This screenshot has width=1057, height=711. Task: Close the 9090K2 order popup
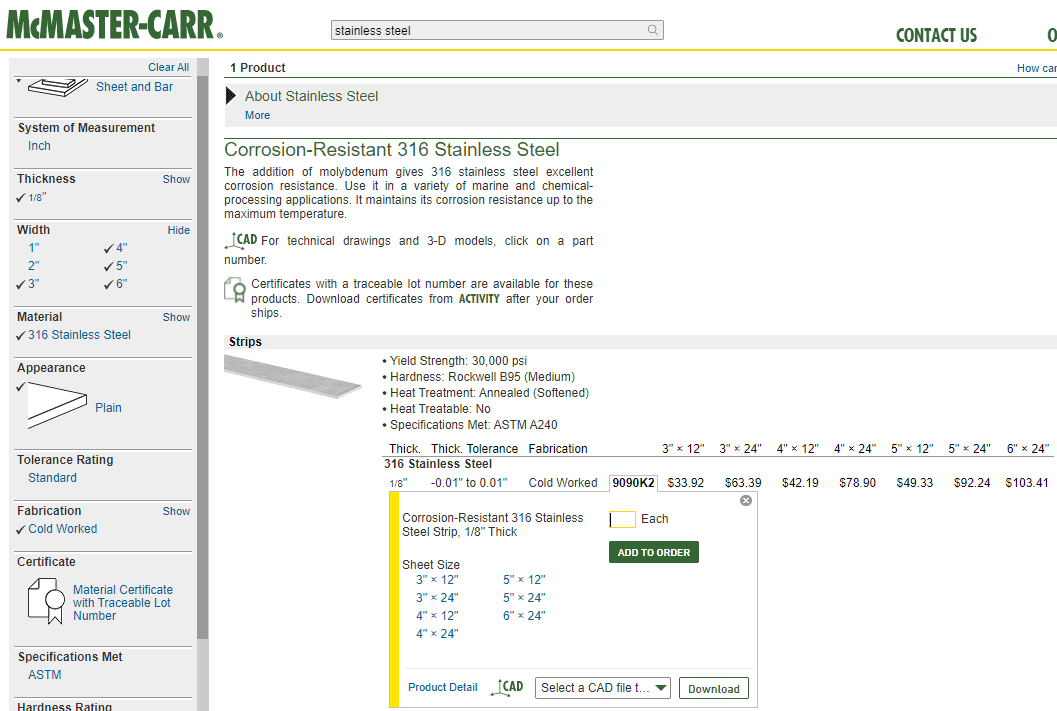746,500
